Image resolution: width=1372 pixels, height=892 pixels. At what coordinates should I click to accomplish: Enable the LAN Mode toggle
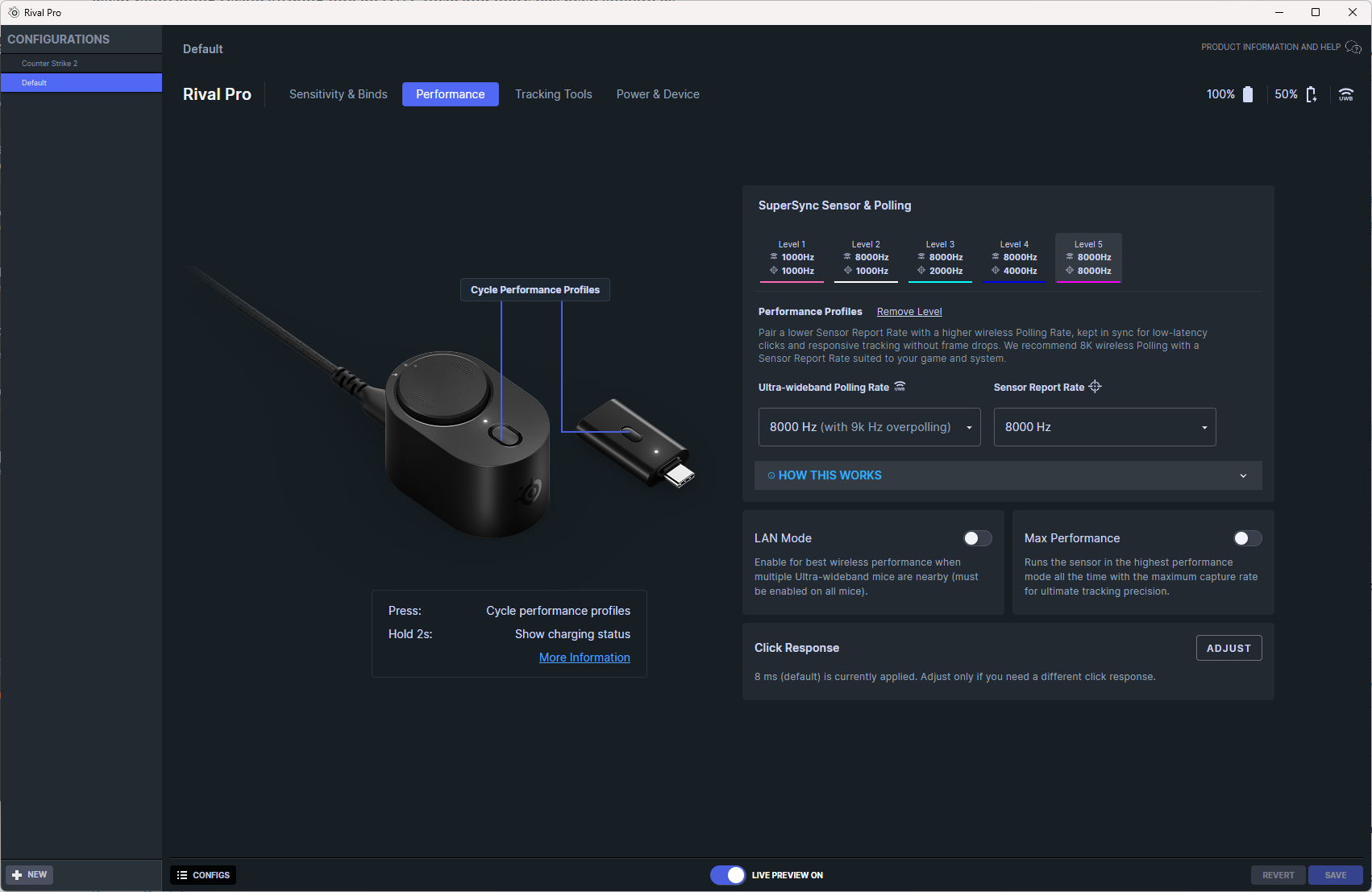(977, 538)
